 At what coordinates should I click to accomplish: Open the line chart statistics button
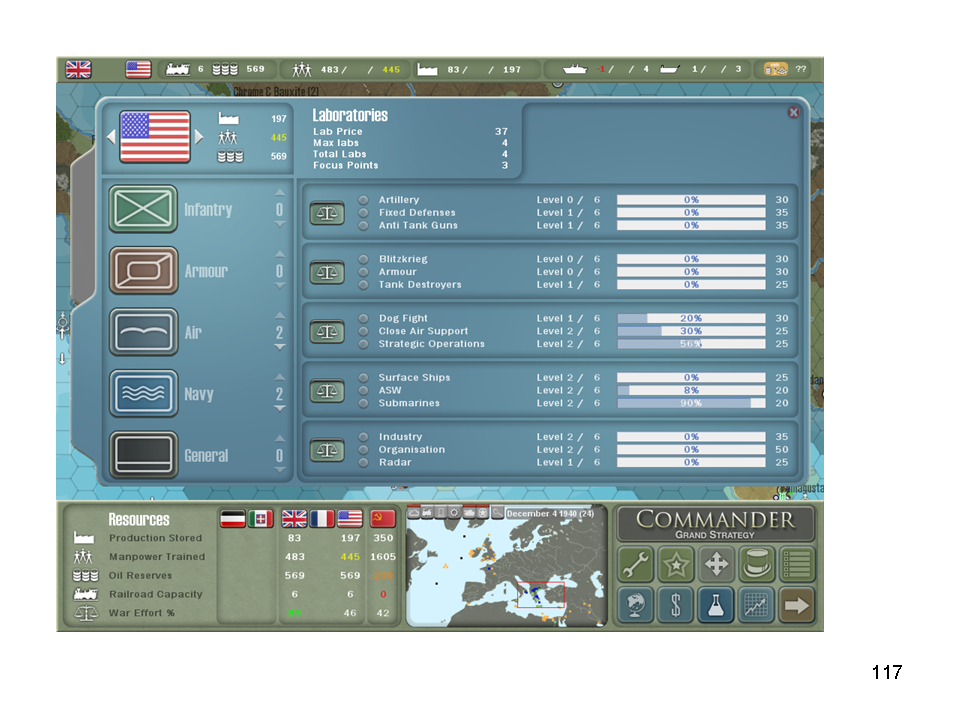[x=757, y=605]
